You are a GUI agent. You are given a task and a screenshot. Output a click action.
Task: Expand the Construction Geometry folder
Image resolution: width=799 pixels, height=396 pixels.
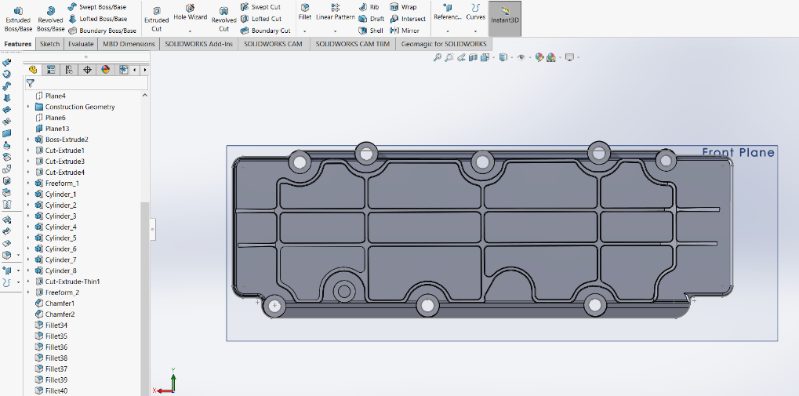[x=28, y=107]
